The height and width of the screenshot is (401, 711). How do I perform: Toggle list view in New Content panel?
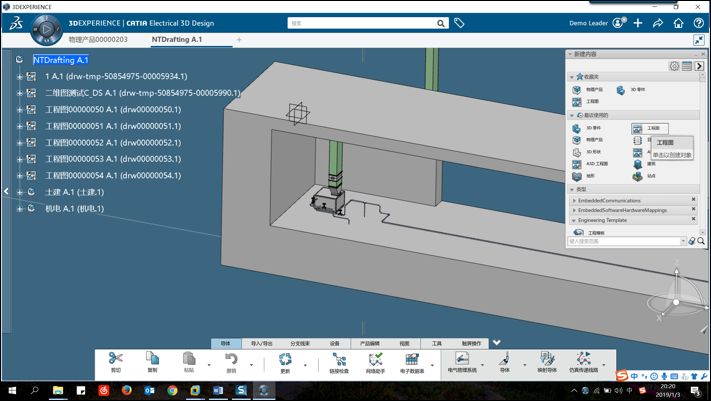click(687, 66)
